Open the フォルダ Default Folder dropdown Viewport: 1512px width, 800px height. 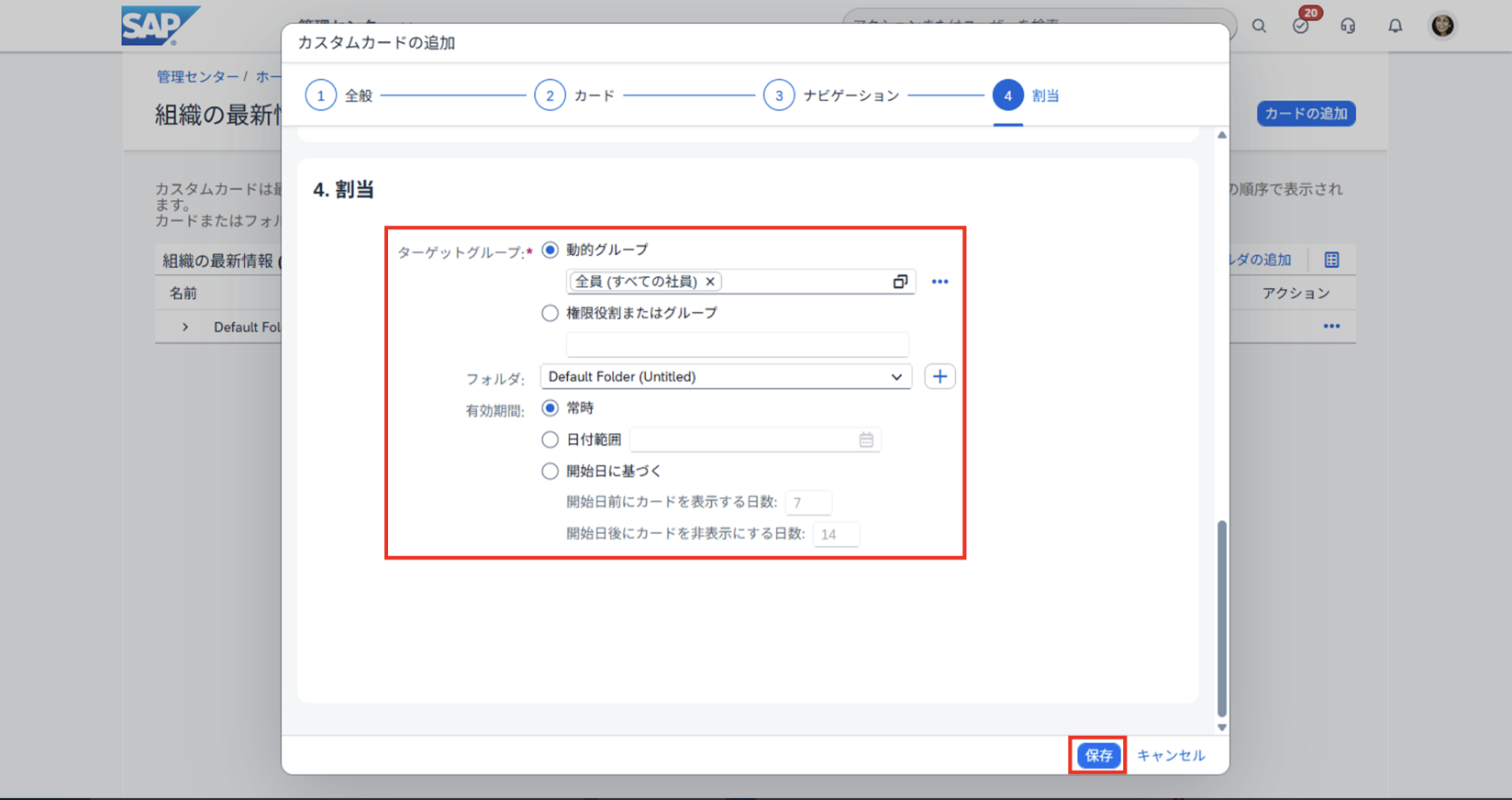[725, 376]
